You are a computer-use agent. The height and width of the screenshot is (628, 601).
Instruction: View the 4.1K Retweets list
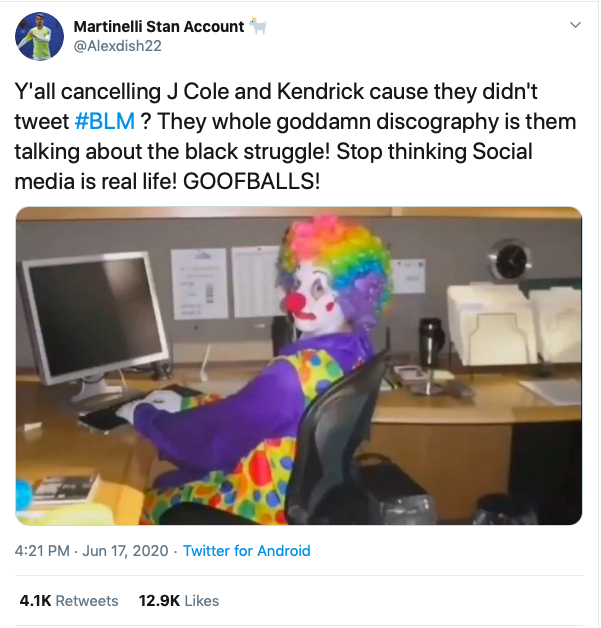click(x=69, y=601)
